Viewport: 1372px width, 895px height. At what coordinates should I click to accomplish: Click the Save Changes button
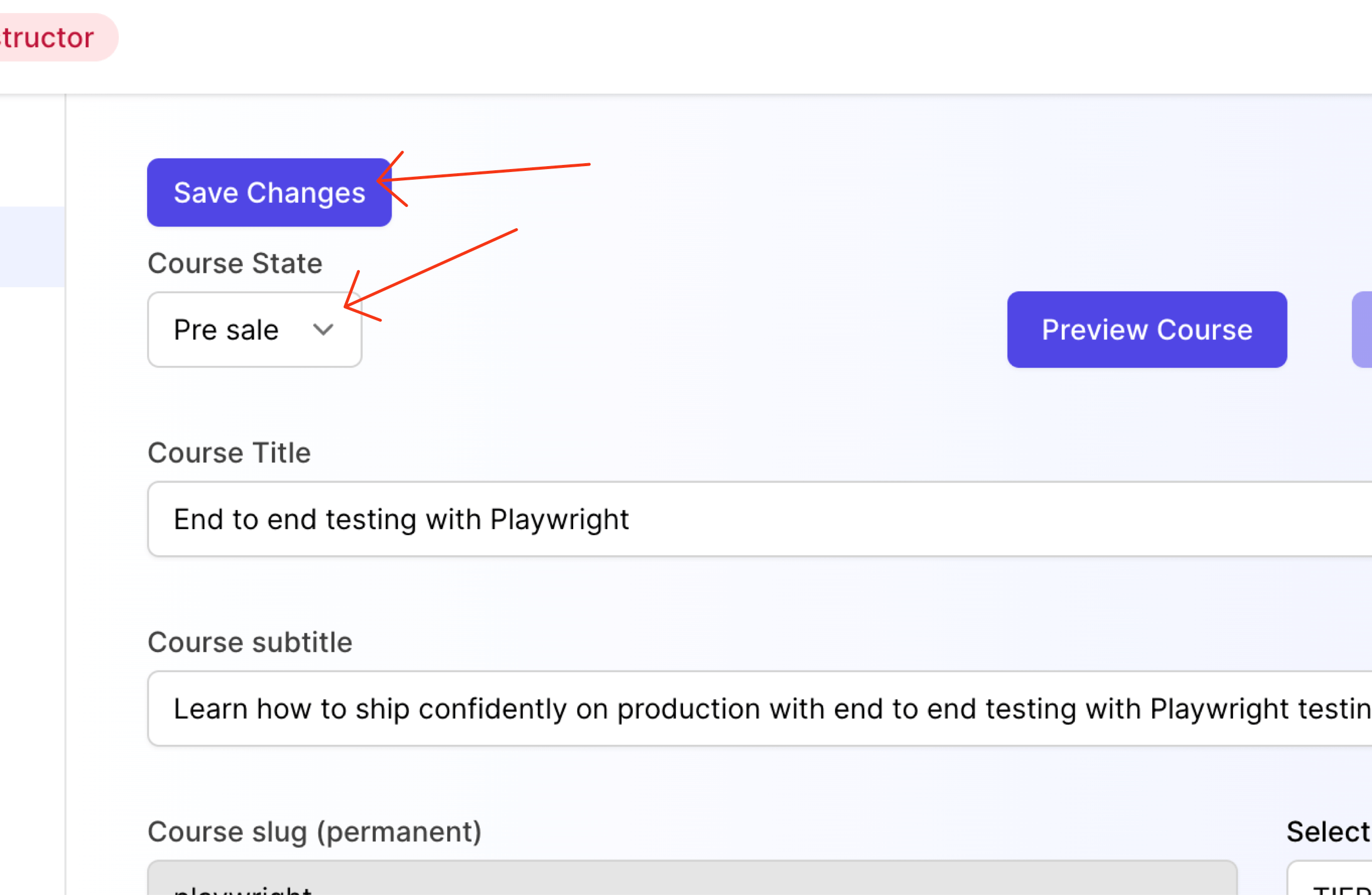click(x=269, y=193)
